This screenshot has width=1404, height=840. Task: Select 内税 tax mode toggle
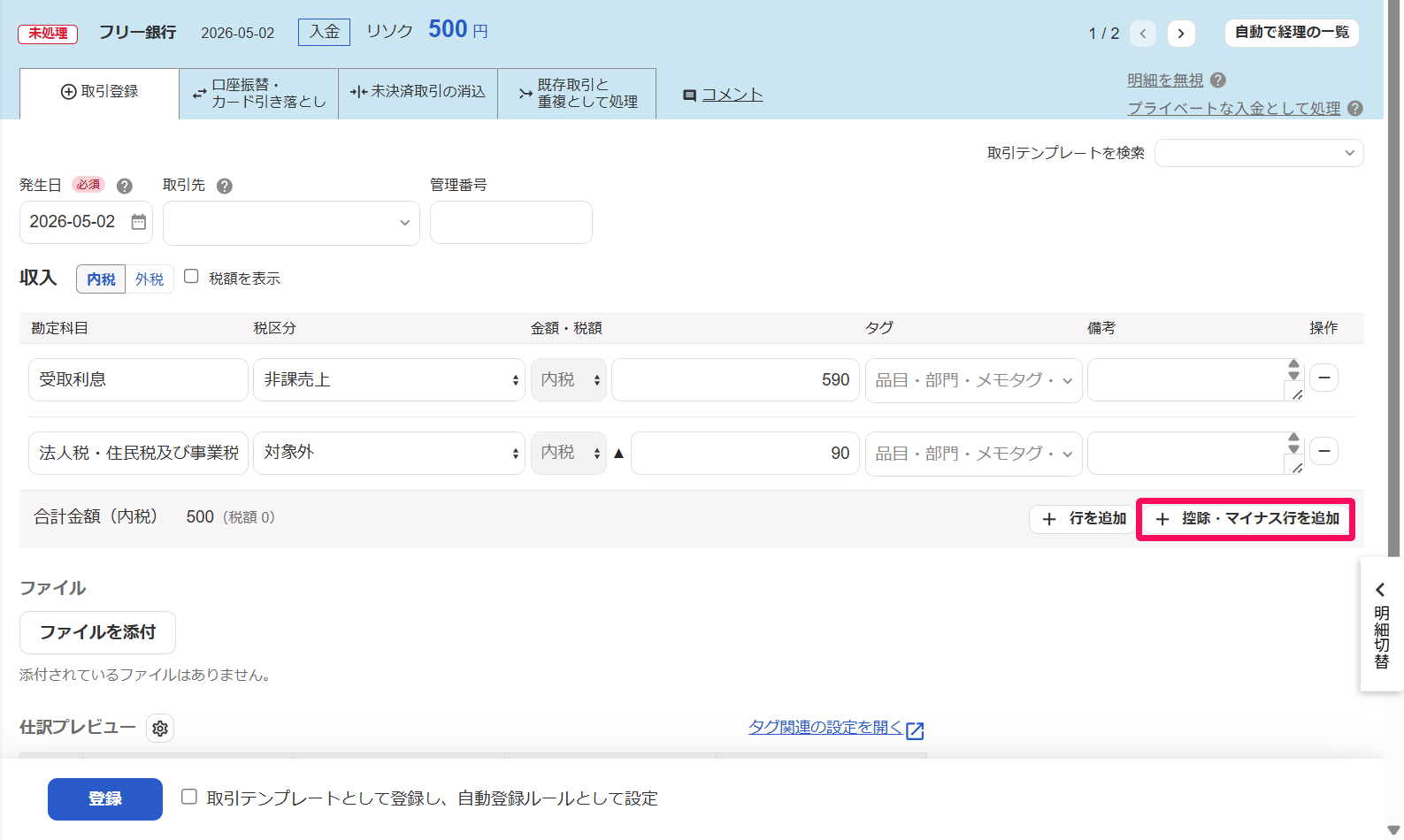101,279
